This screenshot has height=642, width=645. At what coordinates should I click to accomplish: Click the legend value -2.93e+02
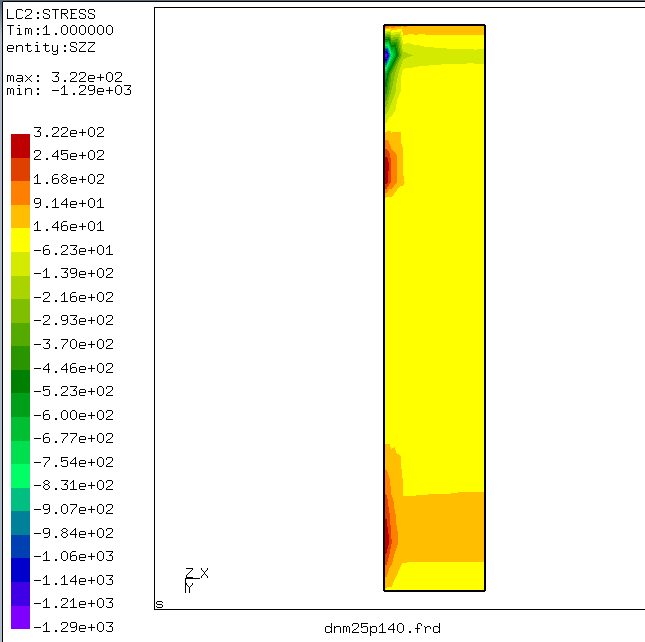[x=73, y=320]
